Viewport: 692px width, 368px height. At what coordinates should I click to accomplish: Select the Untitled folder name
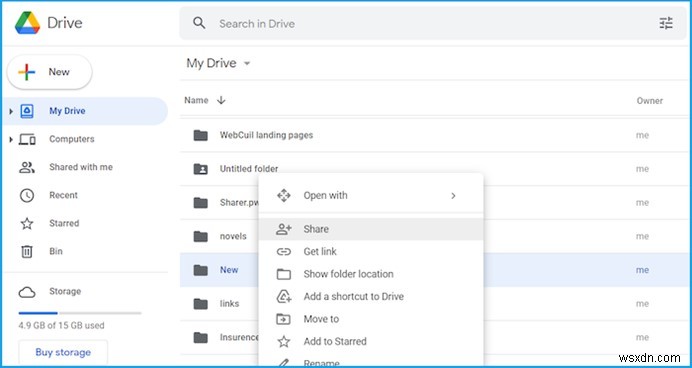pyautogui.click(x=249, y=169)
